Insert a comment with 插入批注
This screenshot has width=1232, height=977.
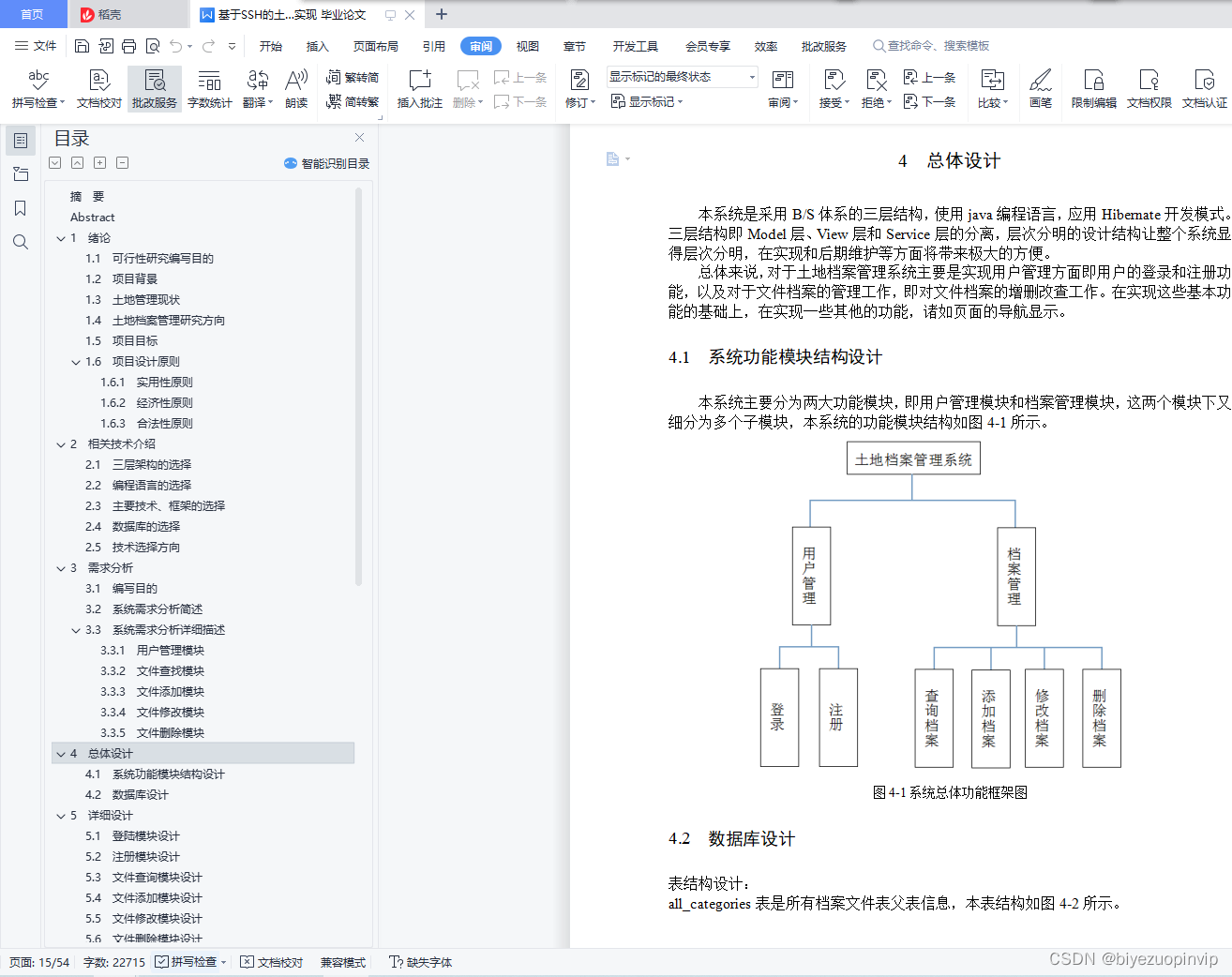[x=420, y=89]
